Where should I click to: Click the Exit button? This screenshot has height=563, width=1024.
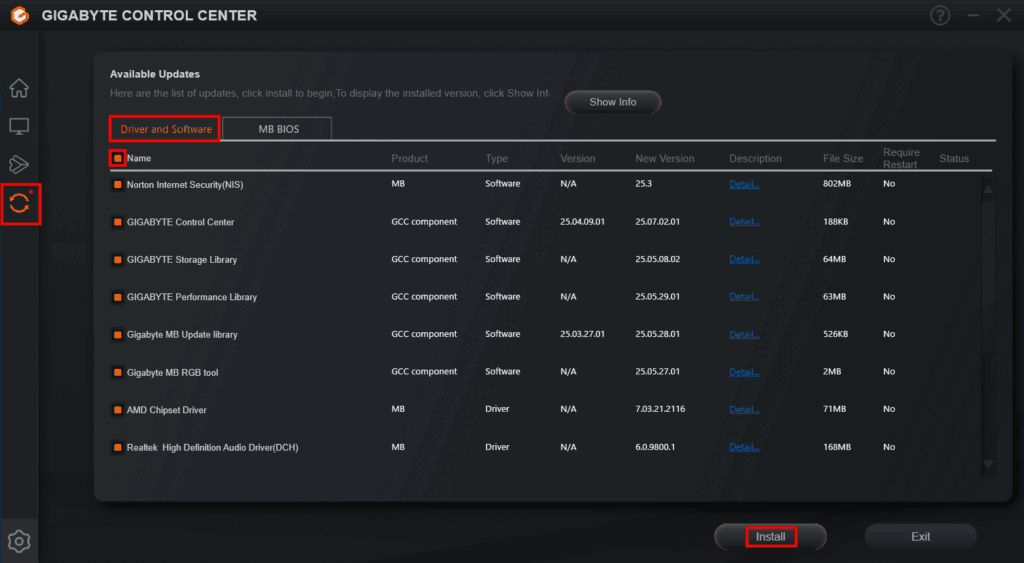click(x=921, y=537)
